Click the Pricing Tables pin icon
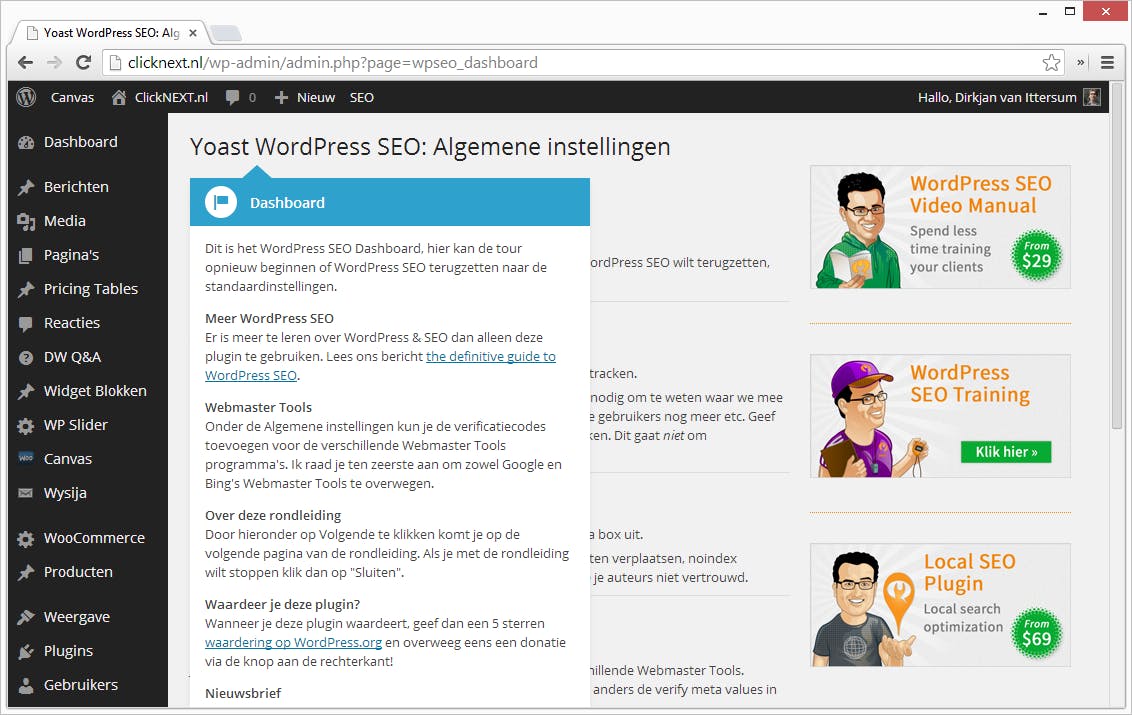This screenshot has height=715, width=1132. [x=26, y=289]
